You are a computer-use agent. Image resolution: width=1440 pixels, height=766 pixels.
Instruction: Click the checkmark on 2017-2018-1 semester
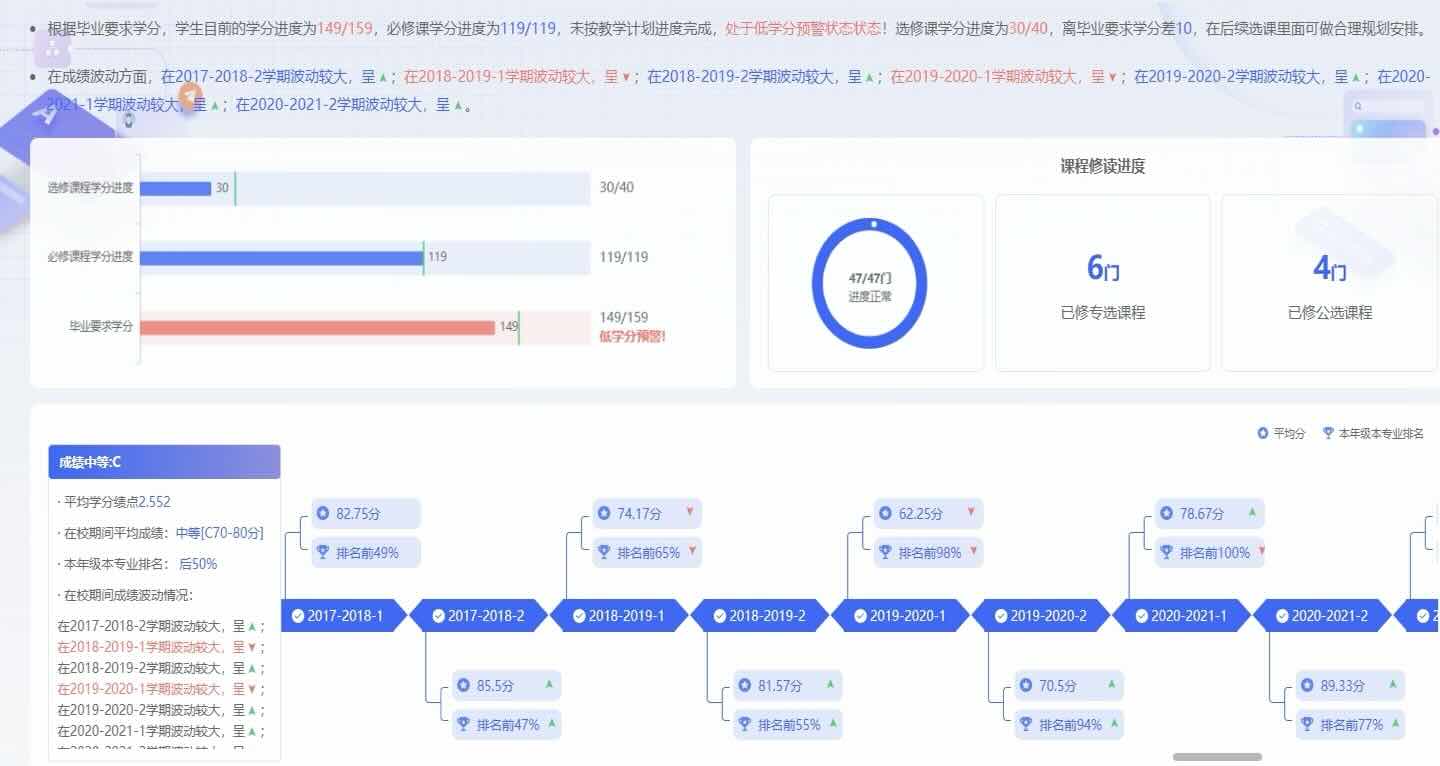(x=298, y=616)
